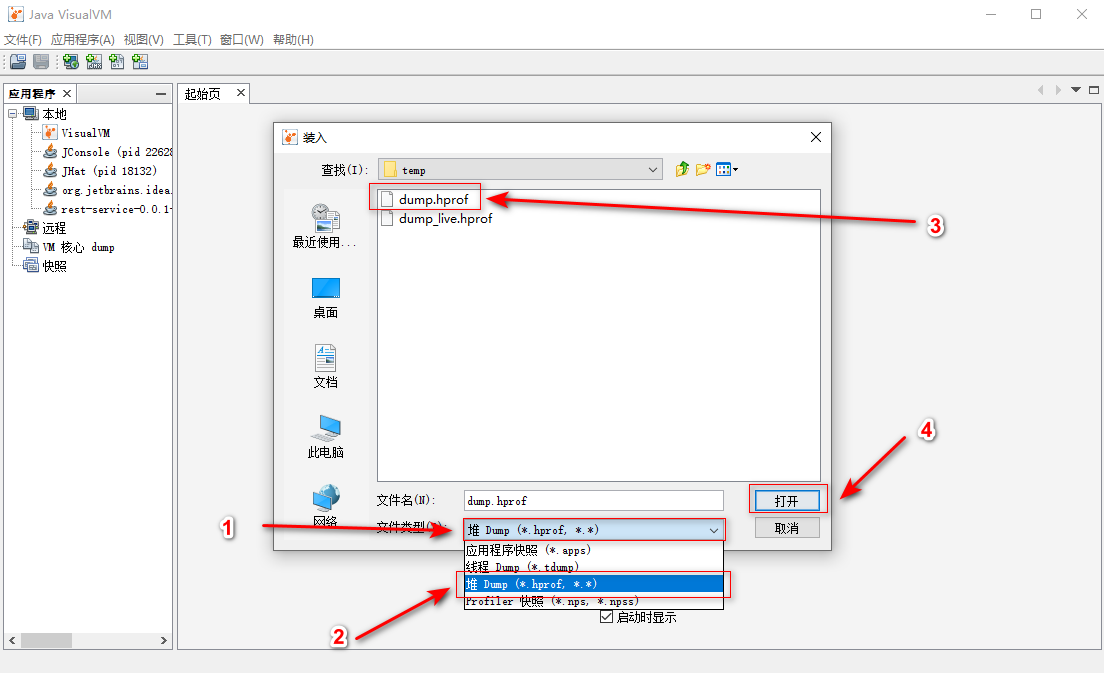
Task: Maximize the editor window area
Action: click(x=1093, y=89)
